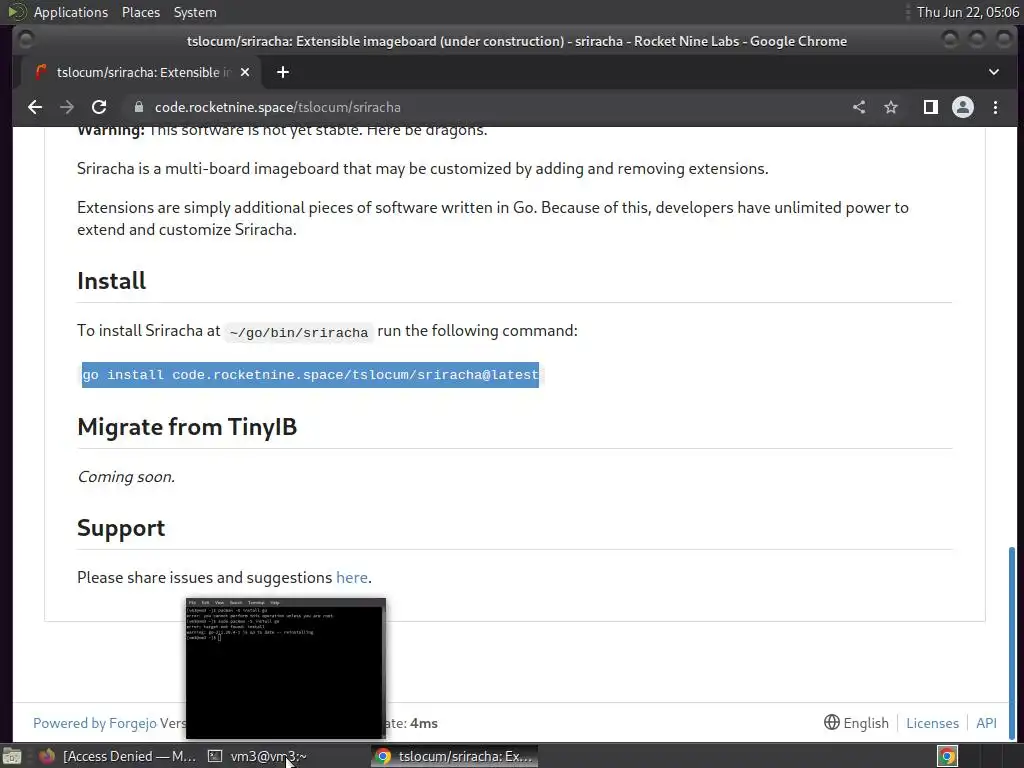The image size is (1024, 768).
Task: Expand the tab search dropdown
Action: 993,72
